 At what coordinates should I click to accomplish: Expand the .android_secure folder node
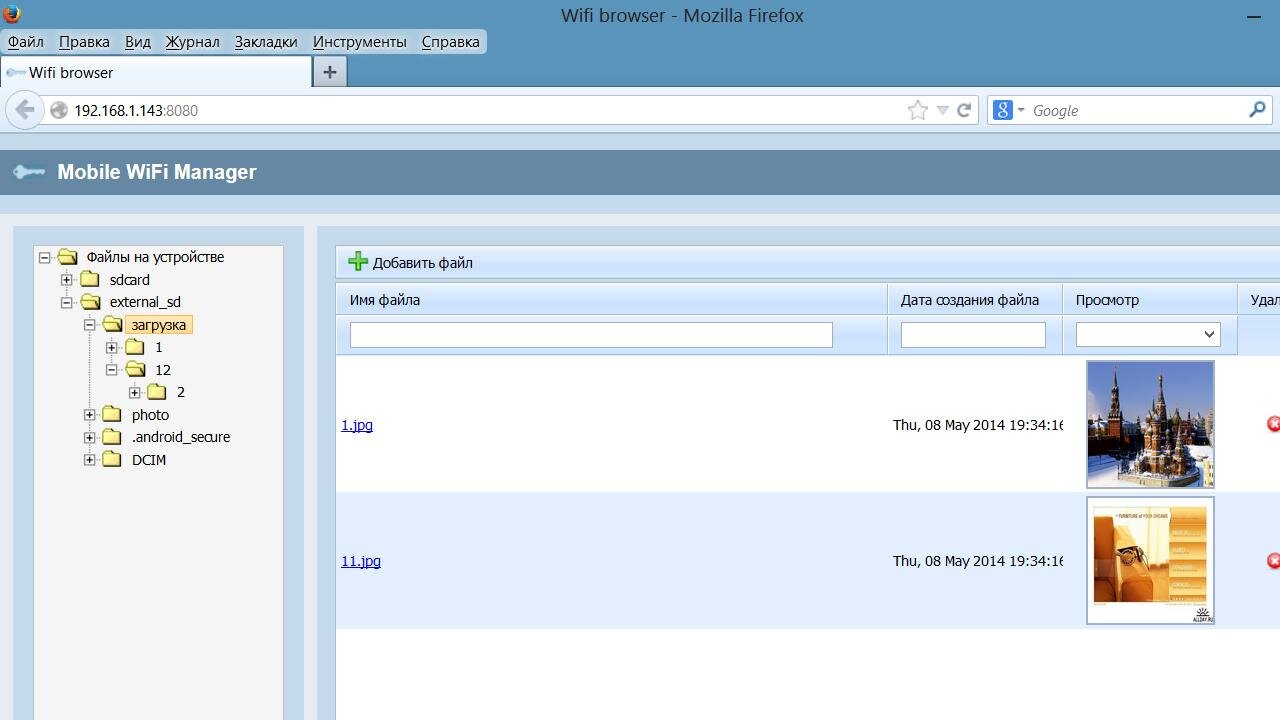(x=90, y=437)
